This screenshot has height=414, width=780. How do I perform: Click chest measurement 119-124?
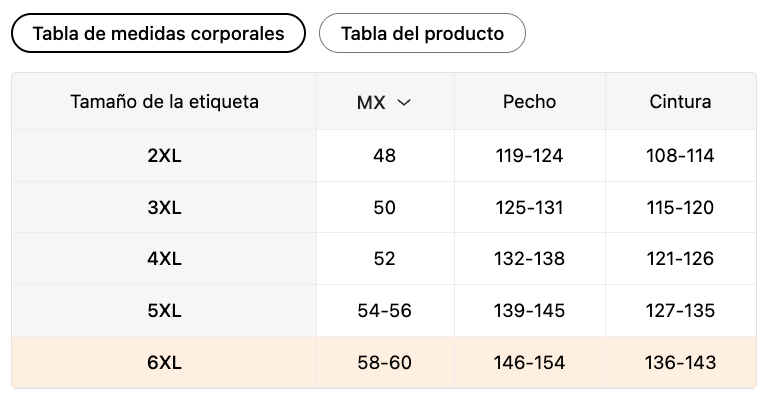529,156
